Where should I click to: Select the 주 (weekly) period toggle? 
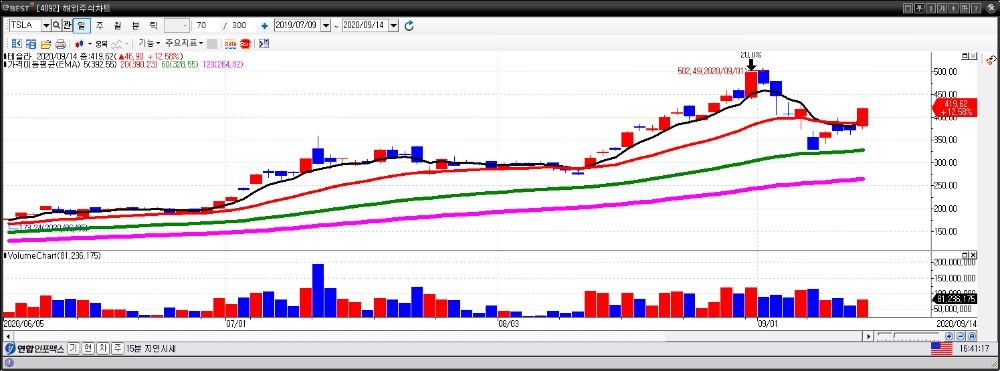[x=99, y=25]
